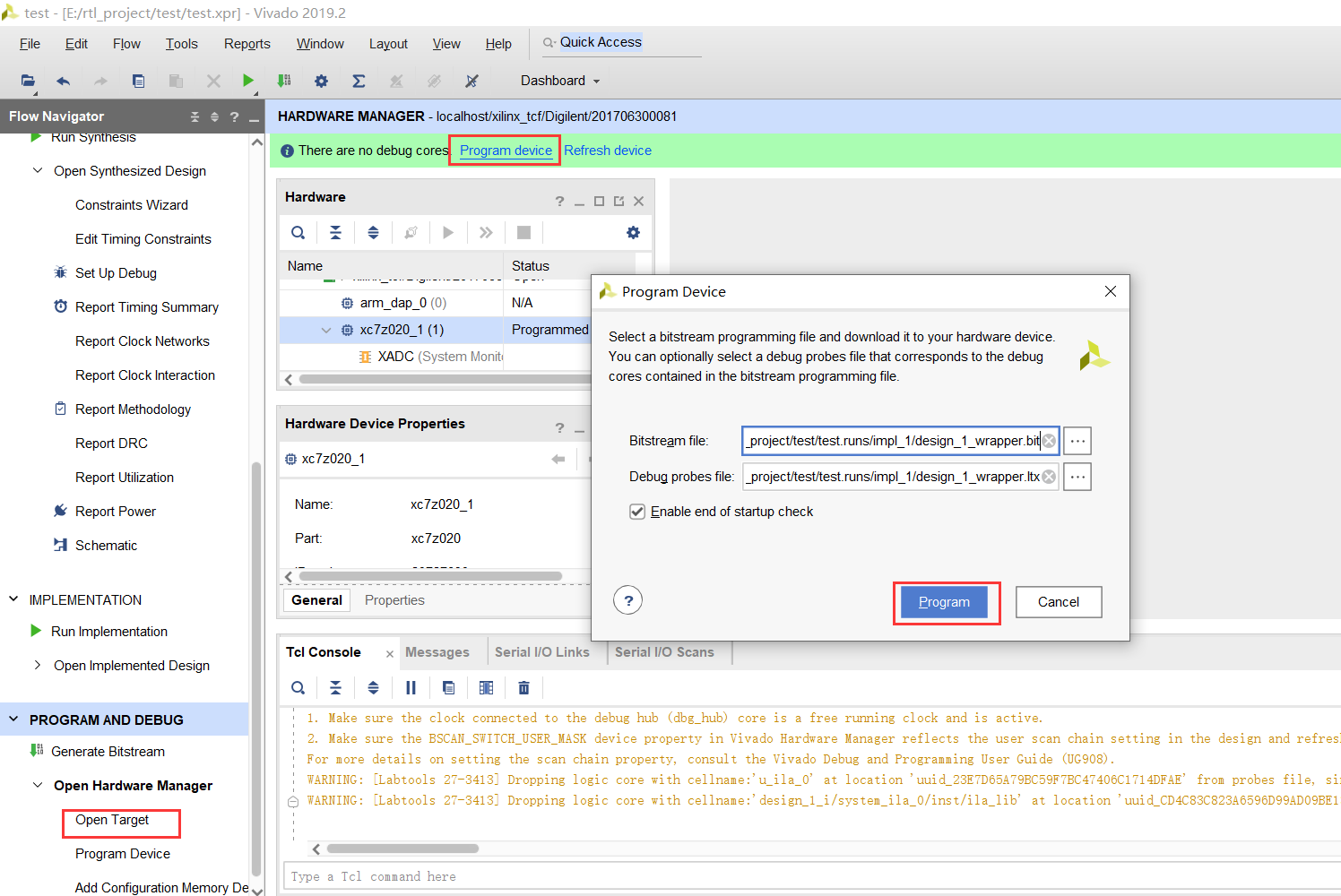Click the Copy toolbar icon

tap(138, 81)
